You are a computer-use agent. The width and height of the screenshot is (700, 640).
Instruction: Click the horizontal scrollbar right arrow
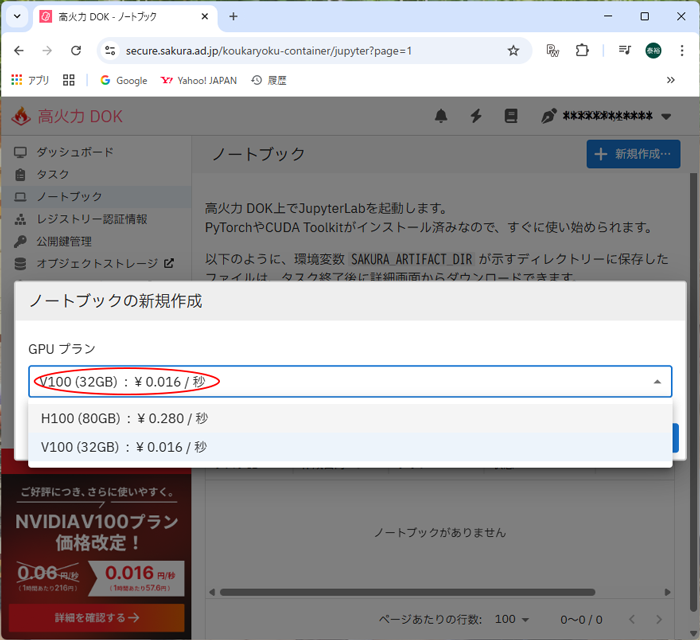tap(667, 592)
